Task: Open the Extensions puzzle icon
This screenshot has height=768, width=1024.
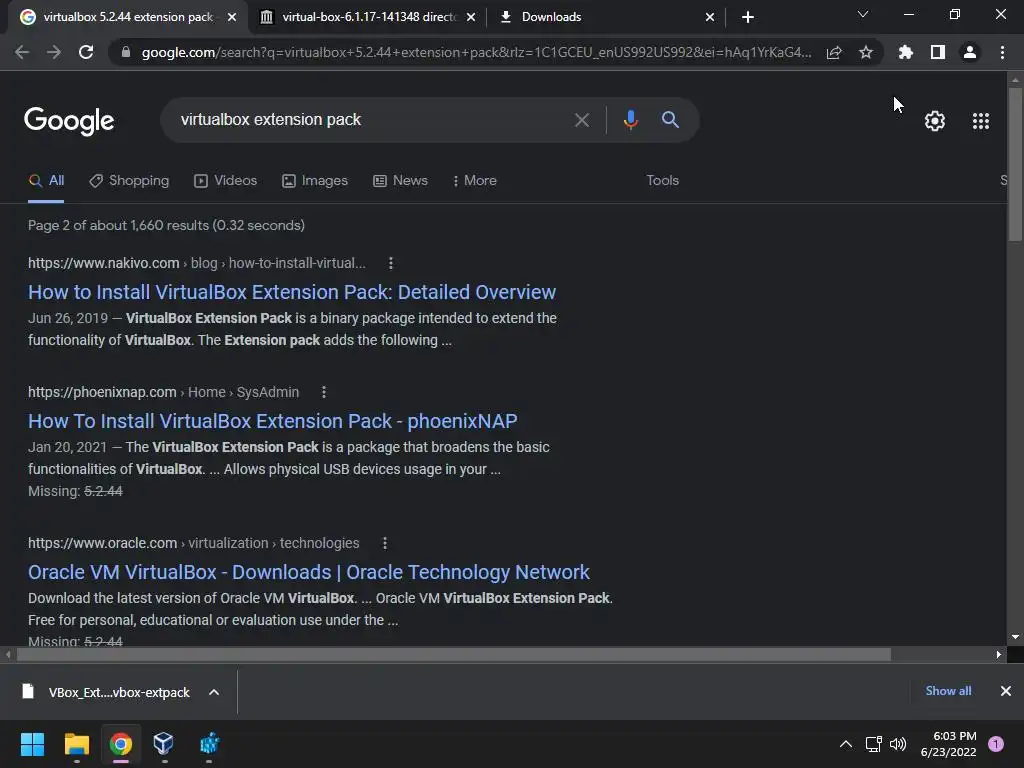Action: (906, 52)
